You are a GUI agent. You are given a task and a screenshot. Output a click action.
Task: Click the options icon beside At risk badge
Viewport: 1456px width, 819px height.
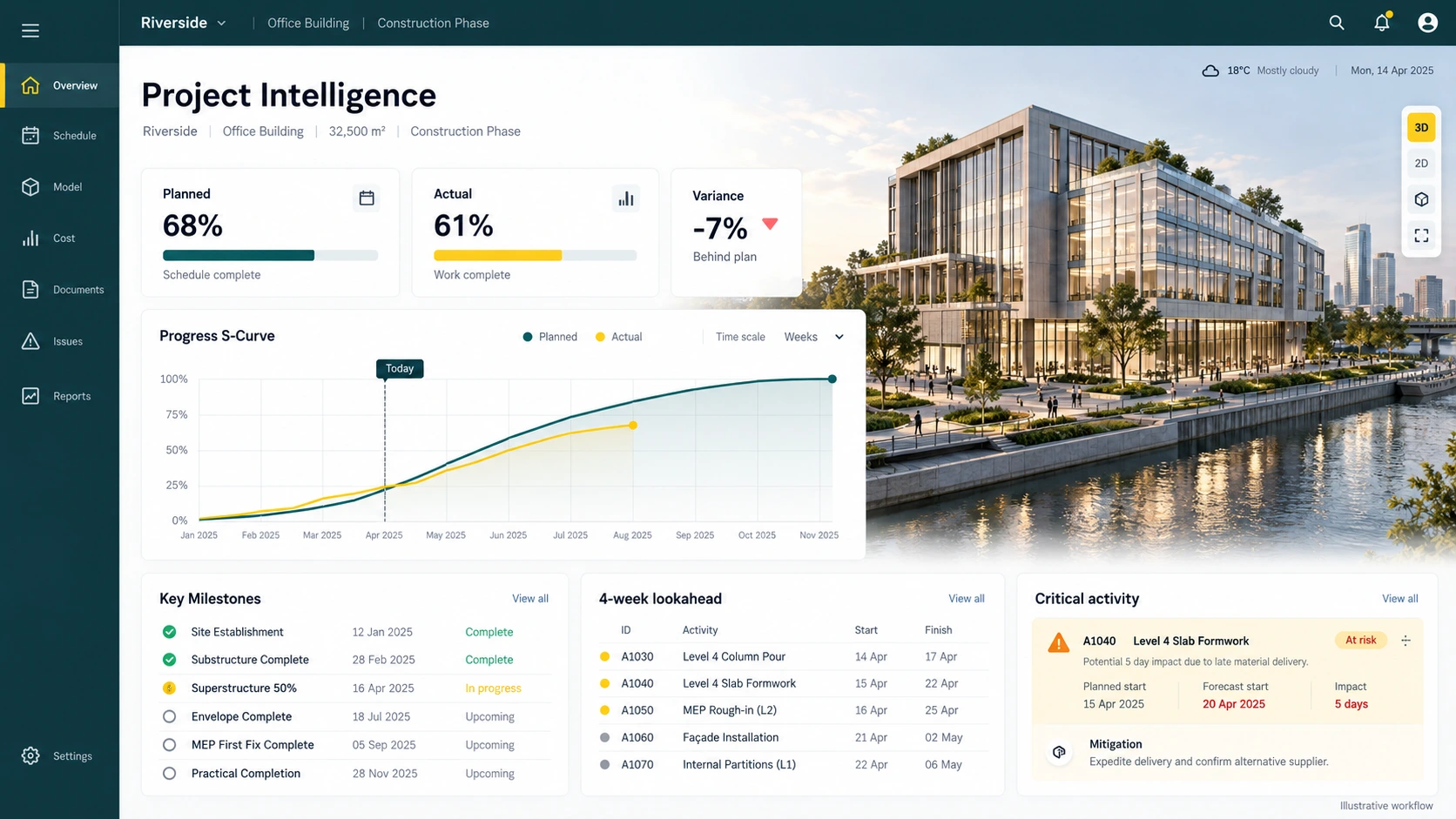click(x=1405, y=641)
